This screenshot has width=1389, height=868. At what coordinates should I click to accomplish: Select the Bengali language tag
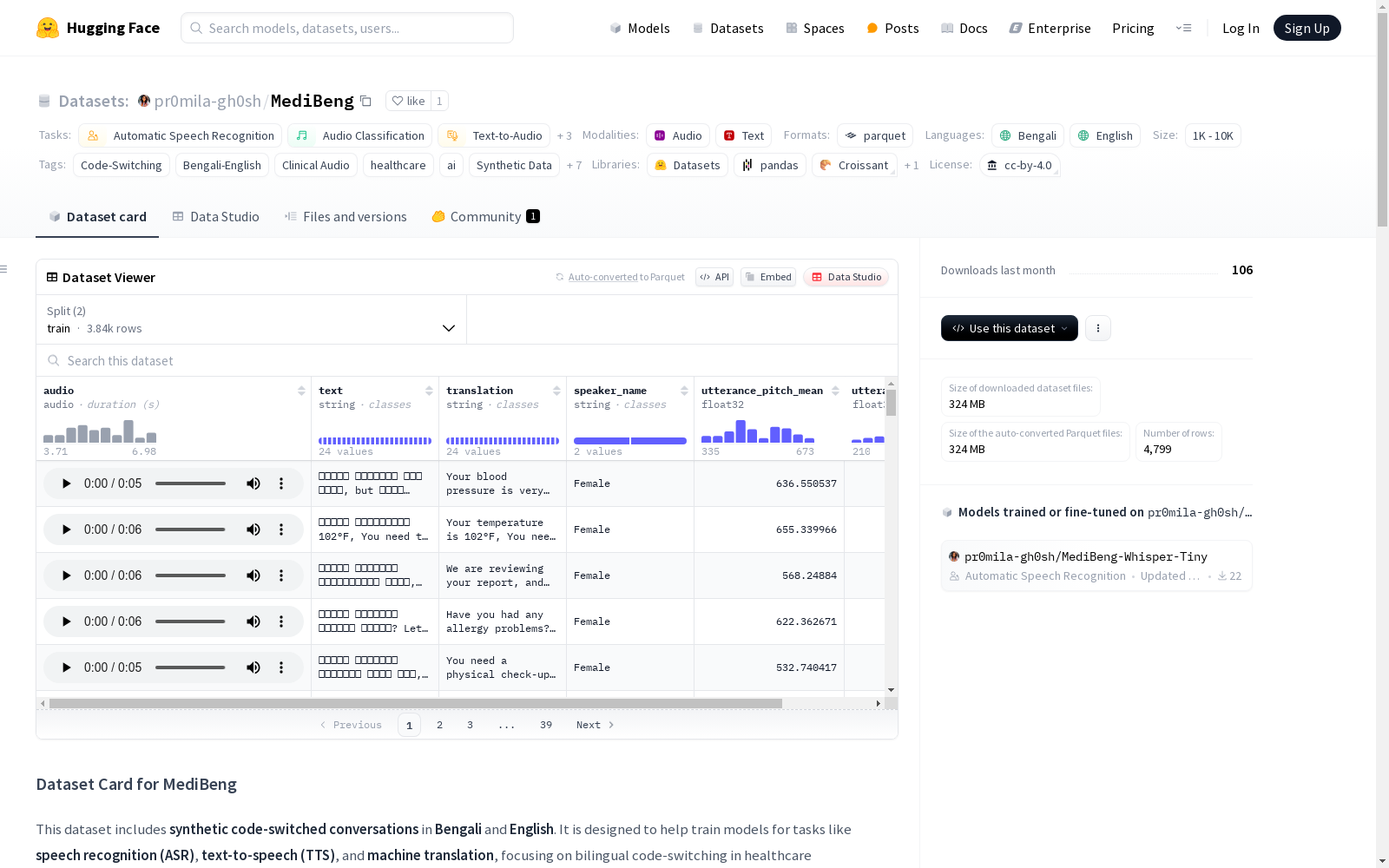click(x=1028, y=135)
